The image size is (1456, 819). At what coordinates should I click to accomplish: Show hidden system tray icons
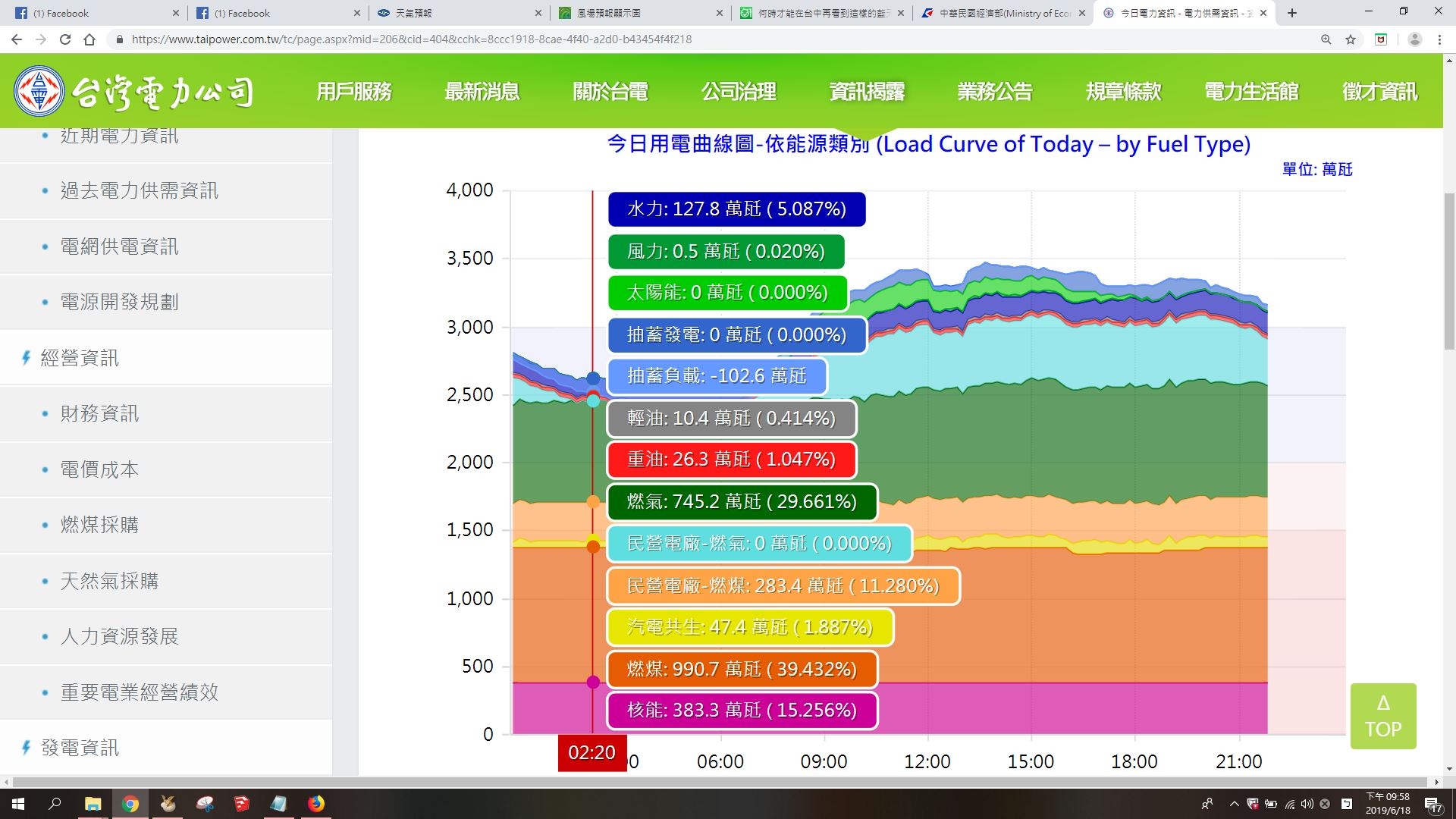pyautogui.click(x=1234, y=804)
